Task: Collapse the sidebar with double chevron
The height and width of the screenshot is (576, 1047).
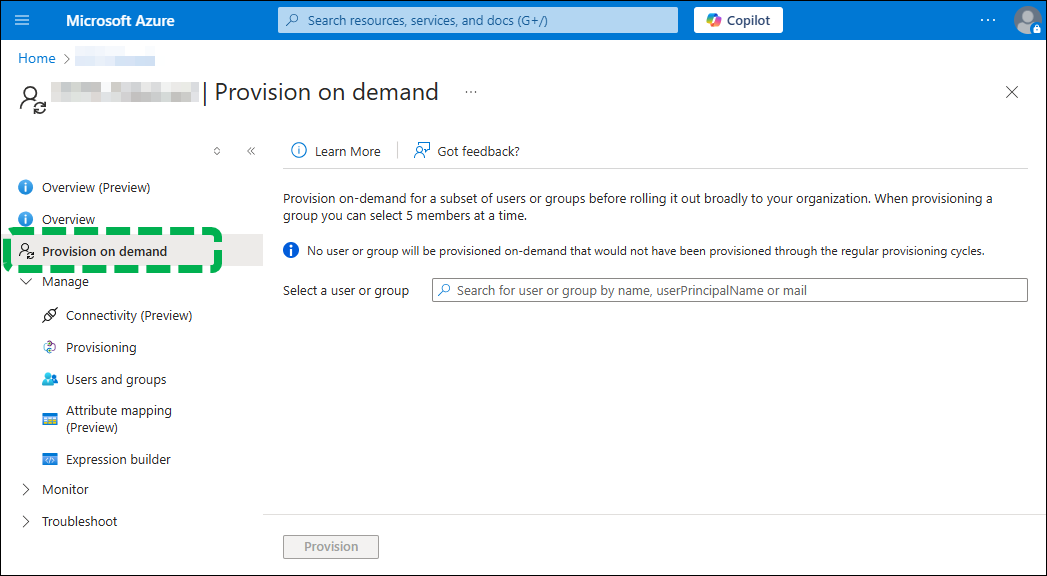Action: pyautogui.click(x=251, y=151)
